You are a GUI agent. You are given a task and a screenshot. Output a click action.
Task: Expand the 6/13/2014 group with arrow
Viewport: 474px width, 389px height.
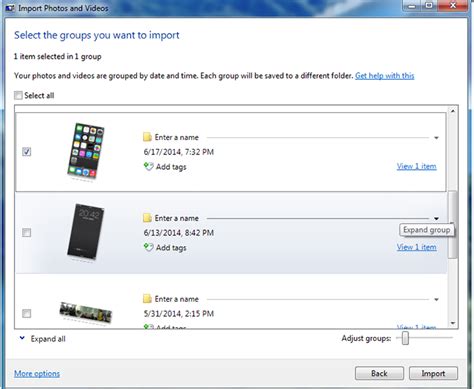tap(436, 219)
